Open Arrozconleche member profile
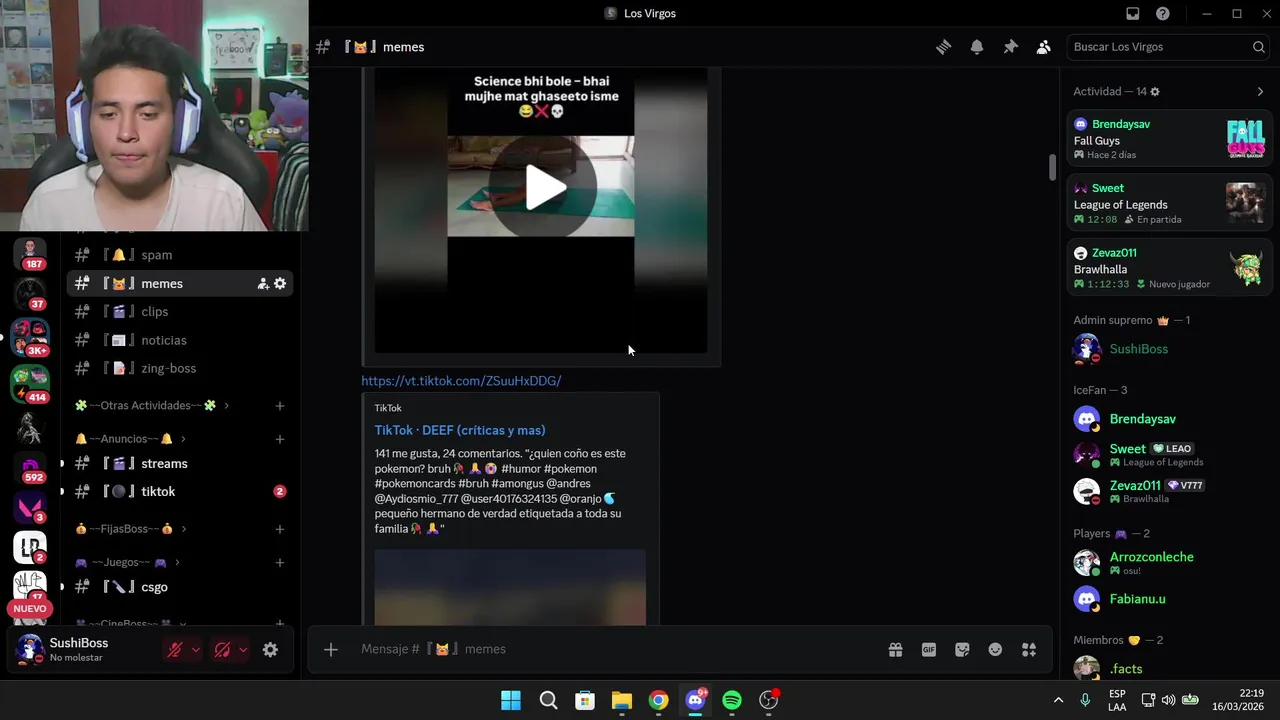The height and width of the screenshot is (720, 1280). (x=1169, y=562)
